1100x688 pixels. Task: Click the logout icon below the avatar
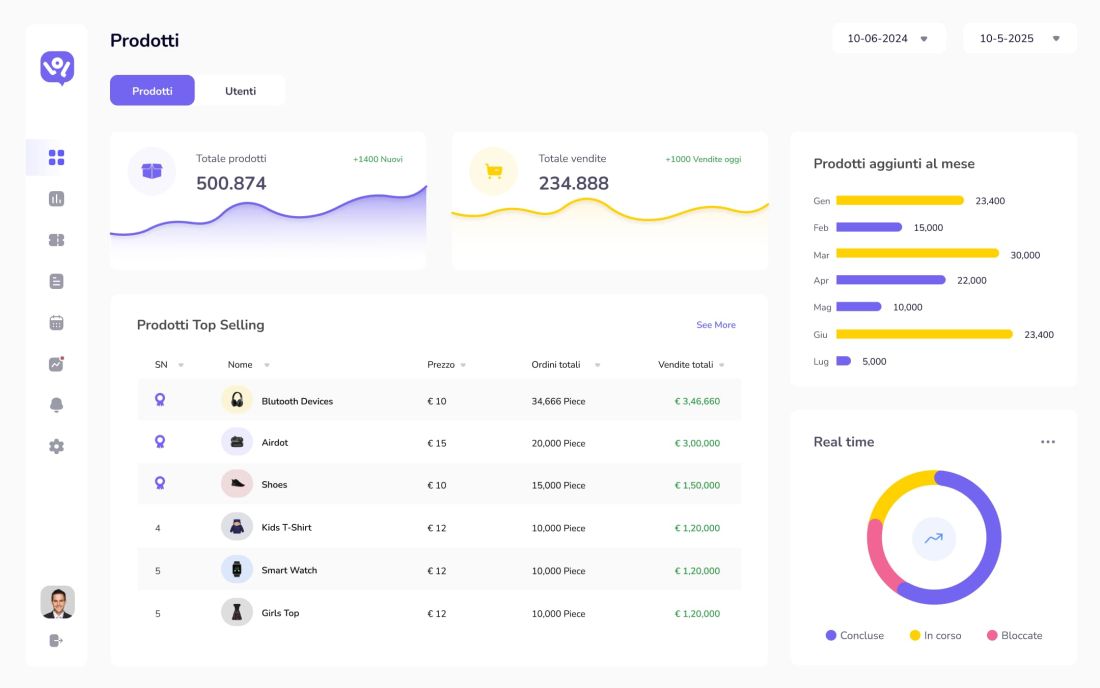tap(56, 640)
